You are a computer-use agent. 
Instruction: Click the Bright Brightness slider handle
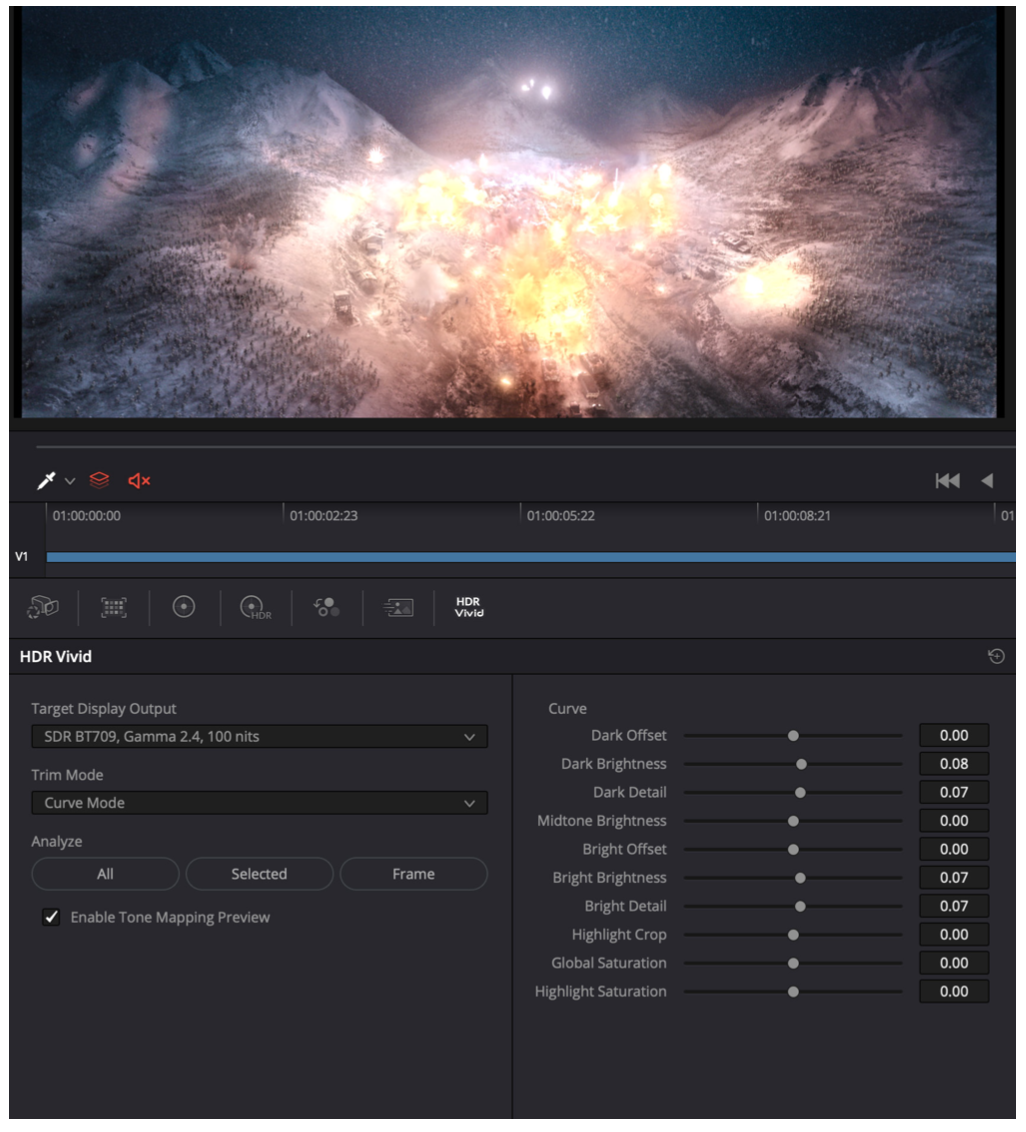coord(800,878)
